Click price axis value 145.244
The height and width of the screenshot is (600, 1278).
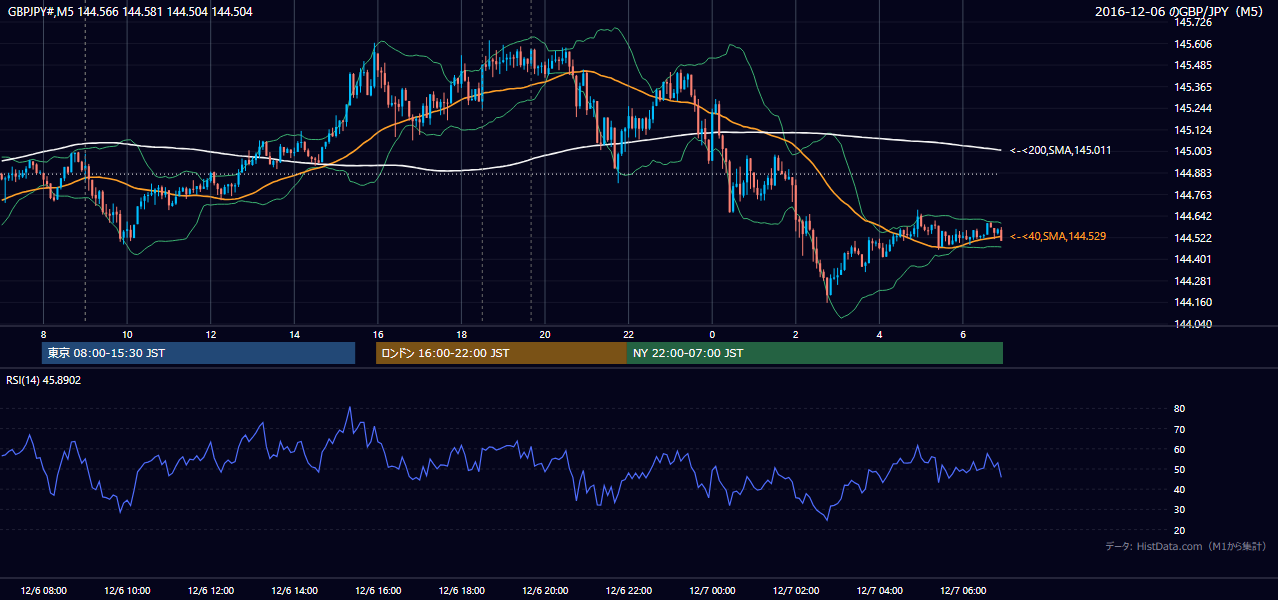(x=1192, y=108)
